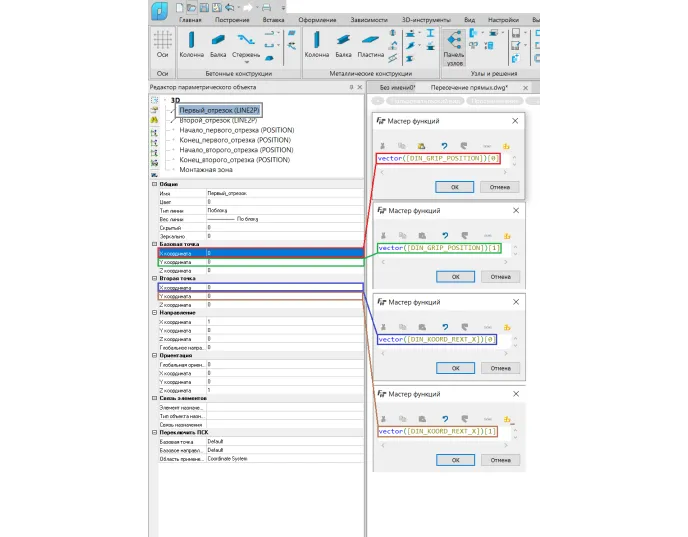688x537 pixels.
Task: Click cut scissors in GRIP_POSITION [0] dialog
Action: click(x=382, y=146)
